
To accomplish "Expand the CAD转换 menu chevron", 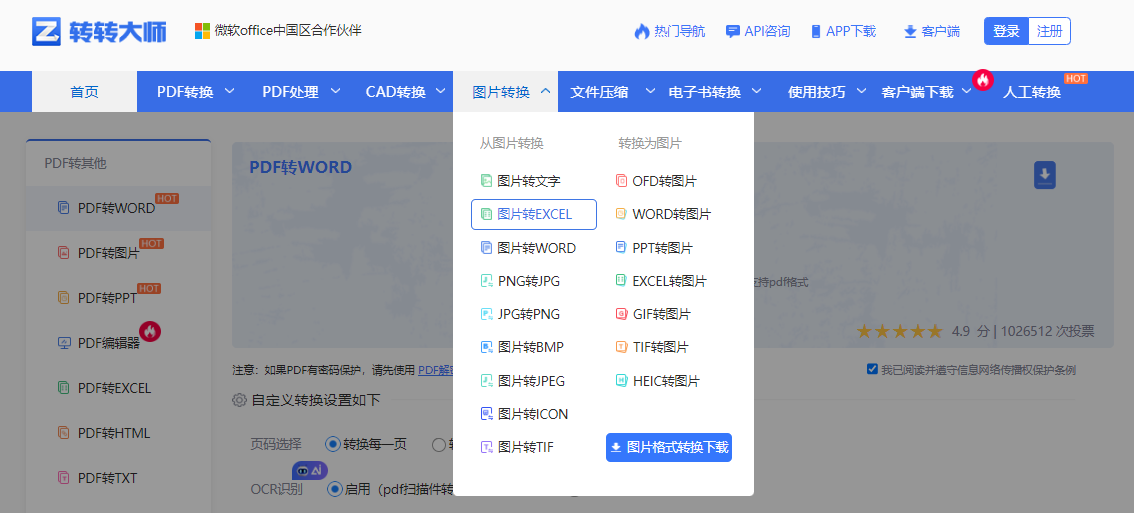I will tap(440, 91).
